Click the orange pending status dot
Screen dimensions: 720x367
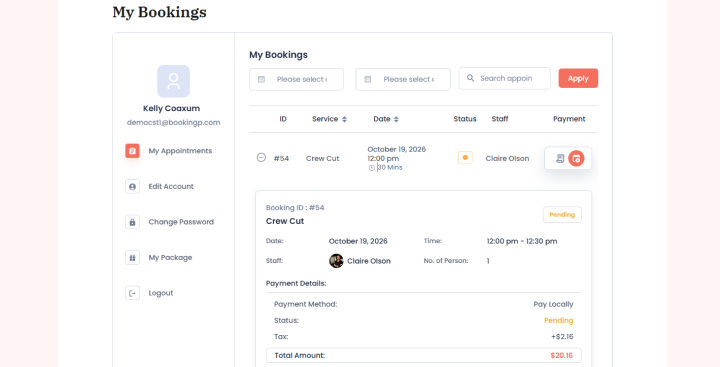(x=465, y=158)
